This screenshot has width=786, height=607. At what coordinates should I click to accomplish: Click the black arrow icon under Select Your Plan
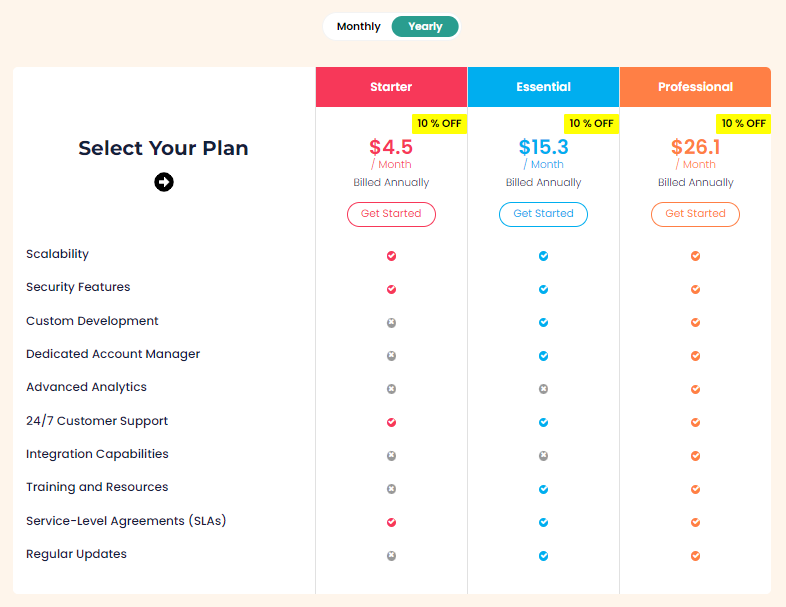pyautogui.click(x=164, y=182)
